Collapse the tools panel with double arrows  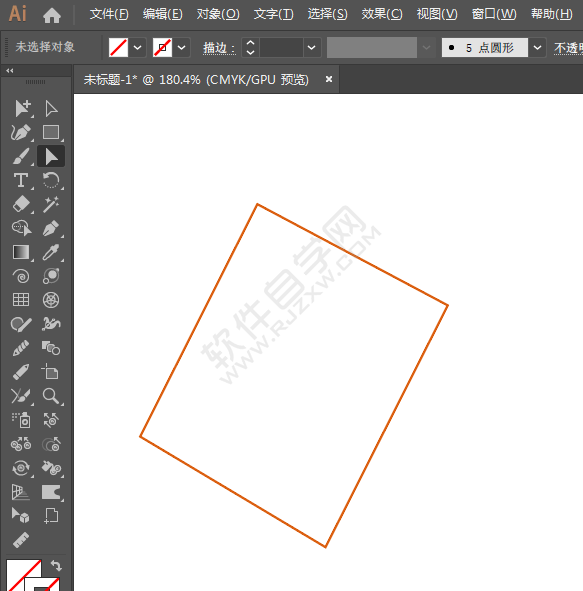tap(10, 70)
